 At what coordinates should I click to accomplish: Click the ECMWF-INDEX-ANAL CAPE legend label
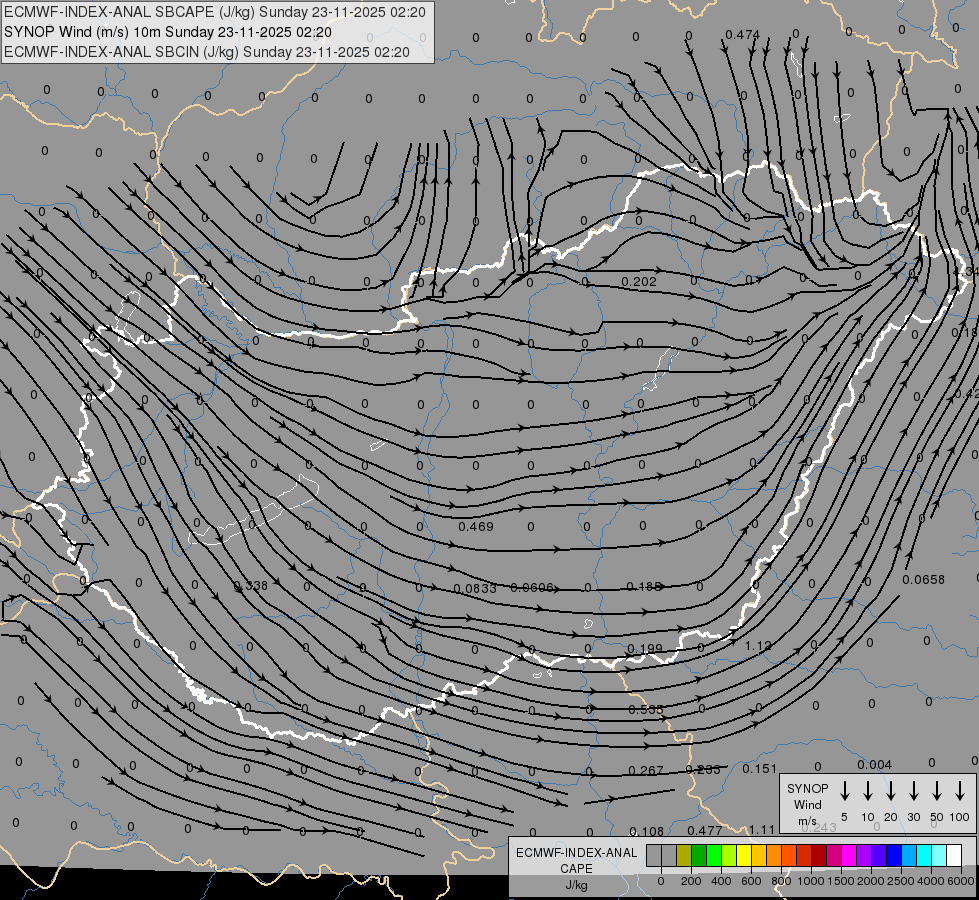point(576,860)
